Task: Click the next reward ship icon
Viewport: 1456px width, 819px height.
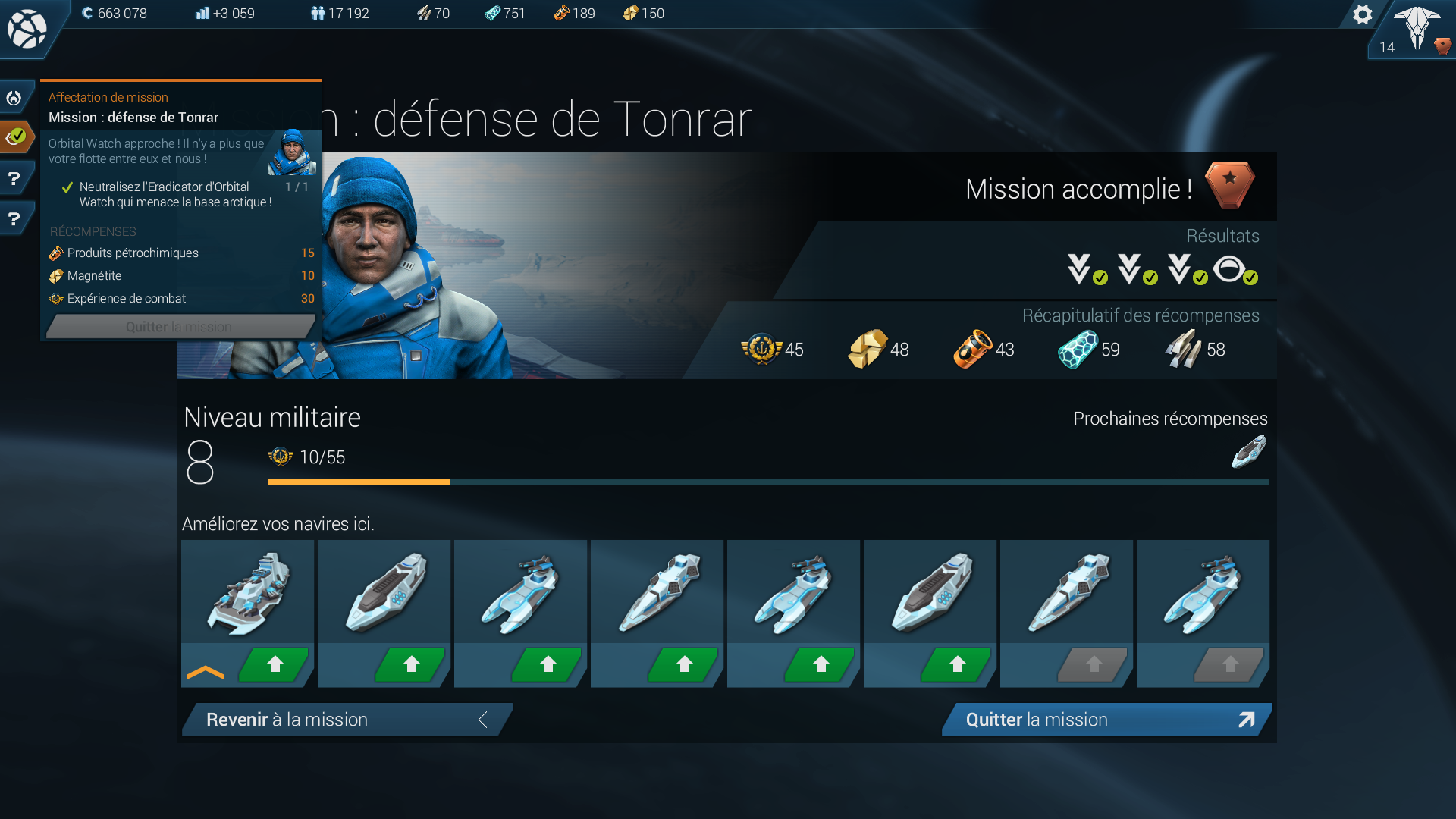Action: 1248,451
